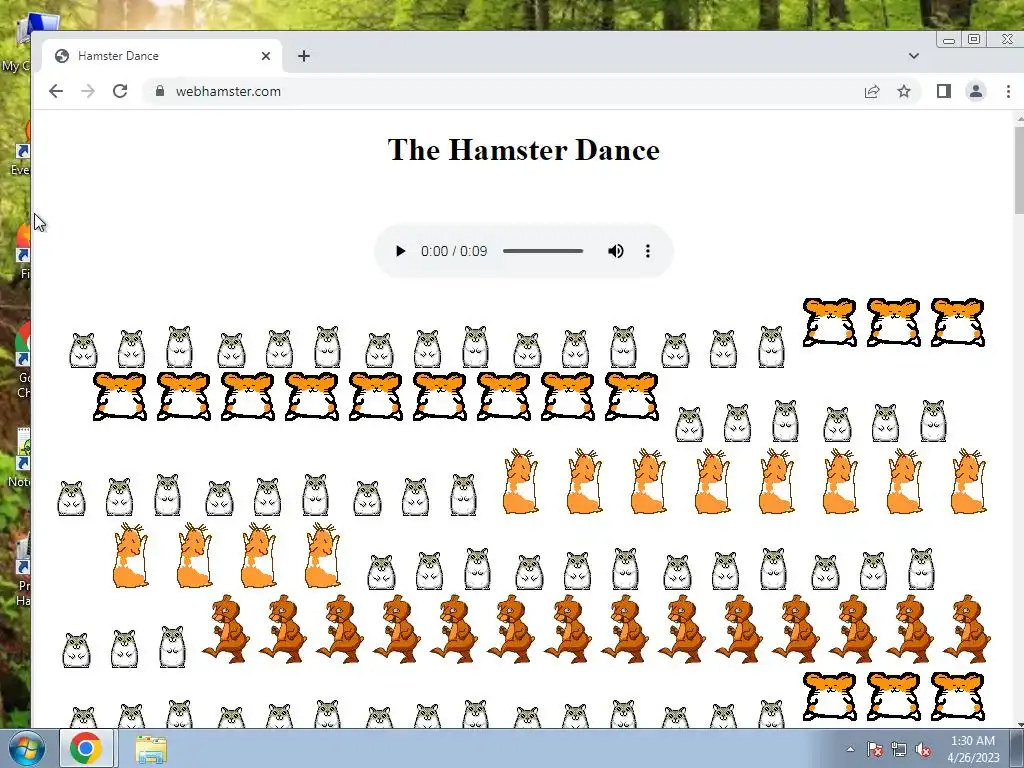This screenshot has width=1024, height=768.
Task: Minimize the Chrome window
Action: (x=949, y=40)
